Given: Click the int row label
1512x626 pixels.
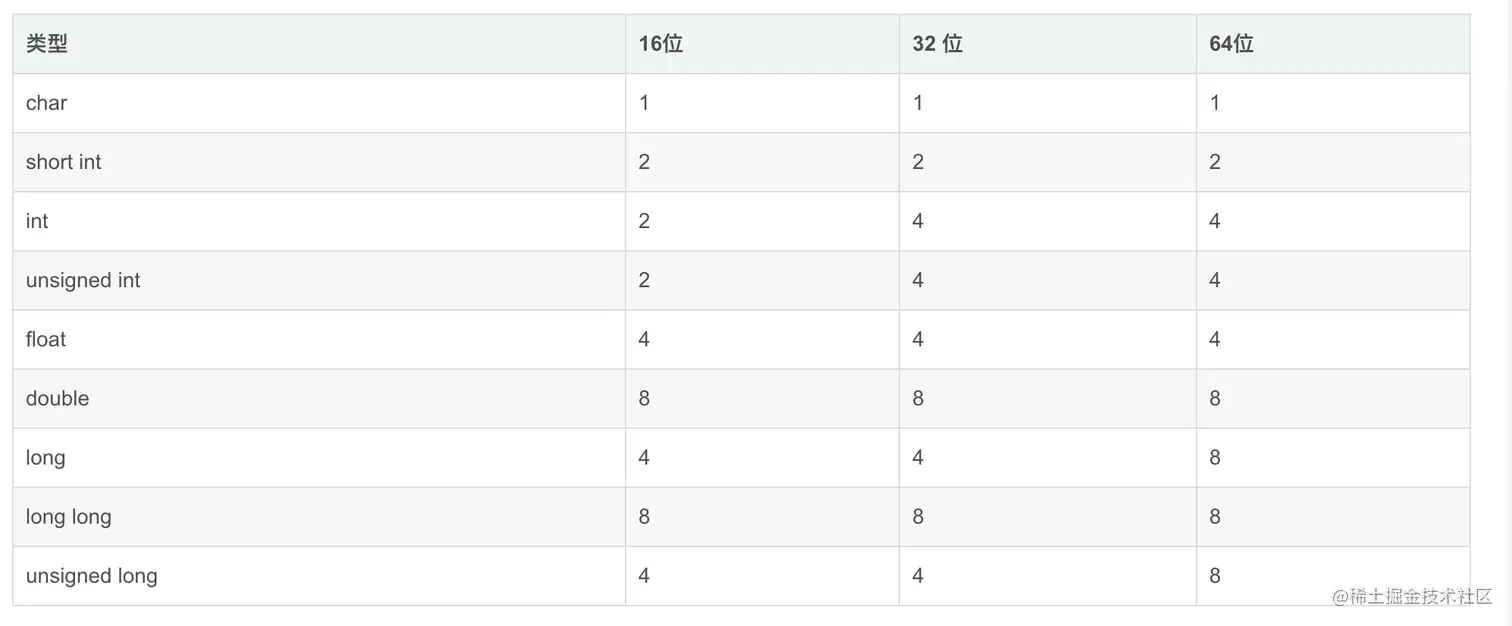Looking at the screenshot, I should tap(37, 221).
